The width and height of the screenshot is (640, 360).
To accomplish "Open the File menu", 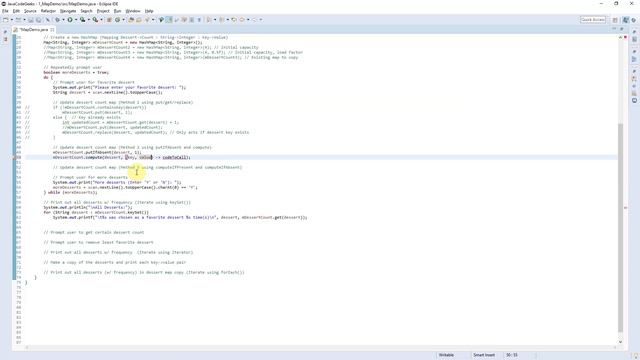I will click(5, 11).
